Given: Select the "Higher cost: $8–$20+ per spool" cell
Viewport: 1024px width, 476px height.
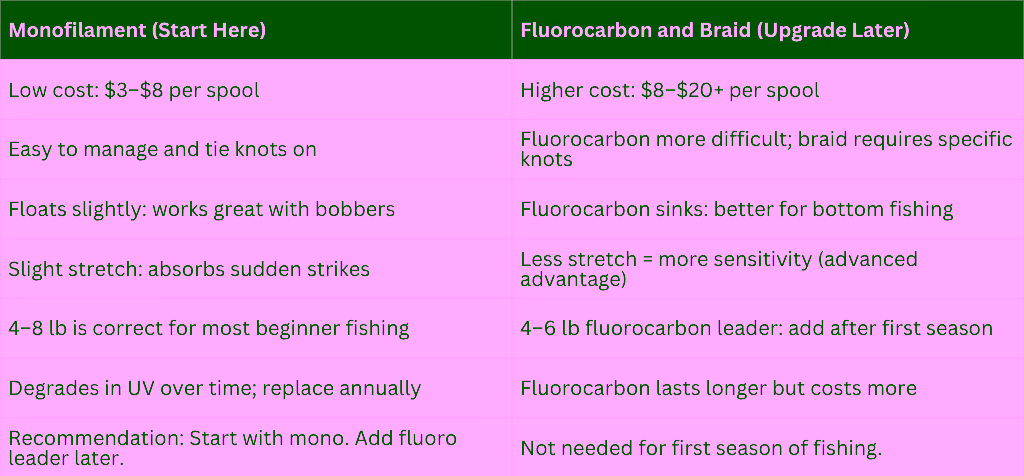Looking at the screenshot, I should click(670, 90).
